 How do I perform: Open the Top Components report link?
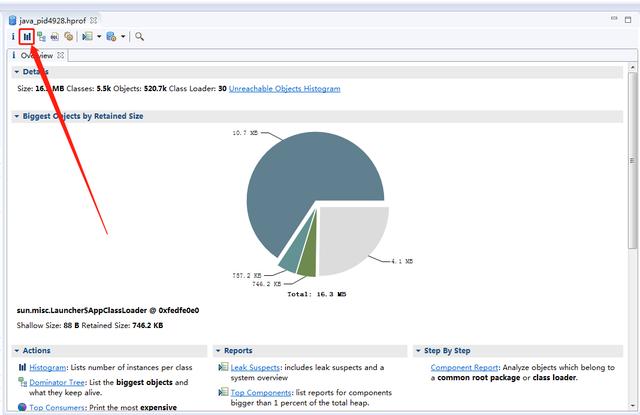point(261,393)
